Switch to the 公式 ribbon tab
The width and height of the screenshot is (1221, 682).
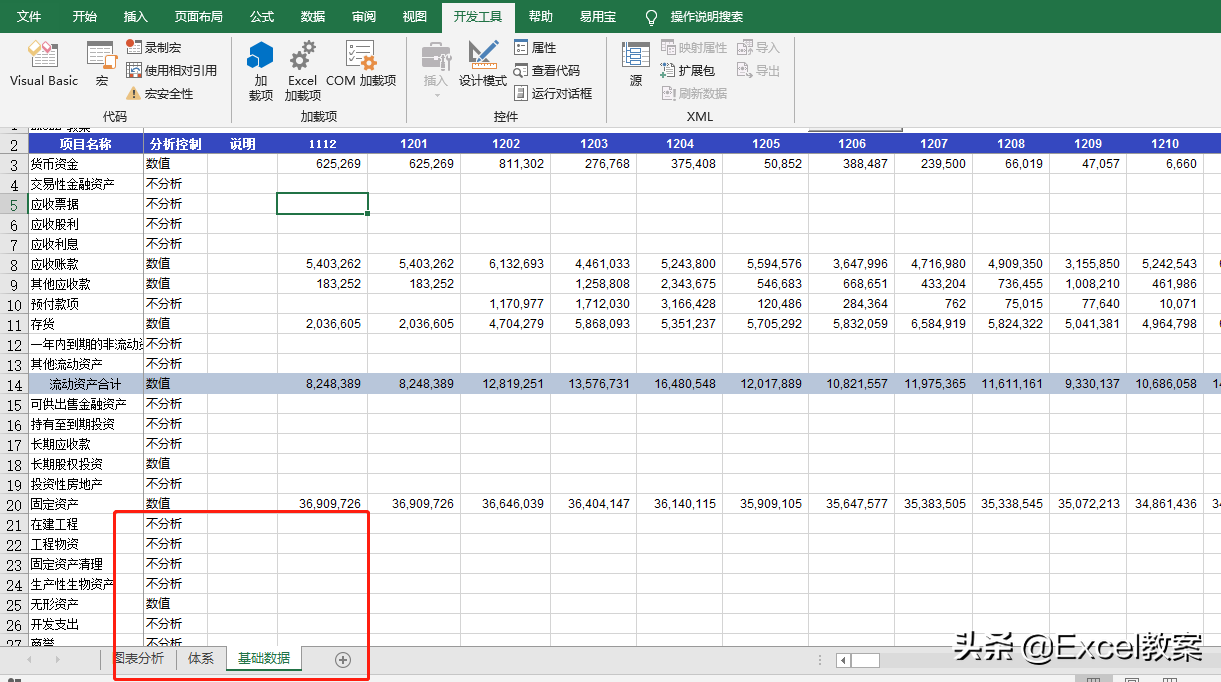[x=262, y=17]
